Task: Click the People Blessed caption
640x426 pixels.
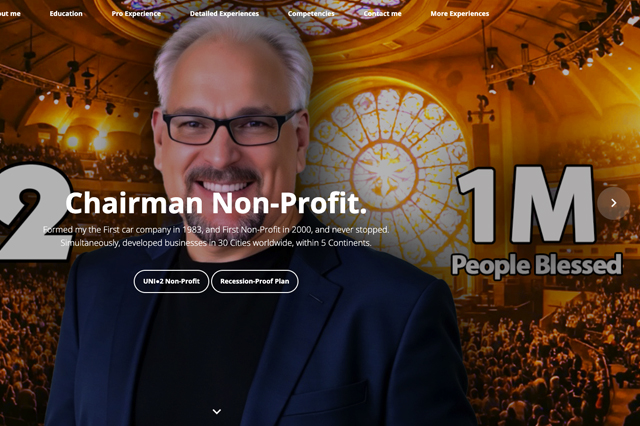Action: click(537, 264)
